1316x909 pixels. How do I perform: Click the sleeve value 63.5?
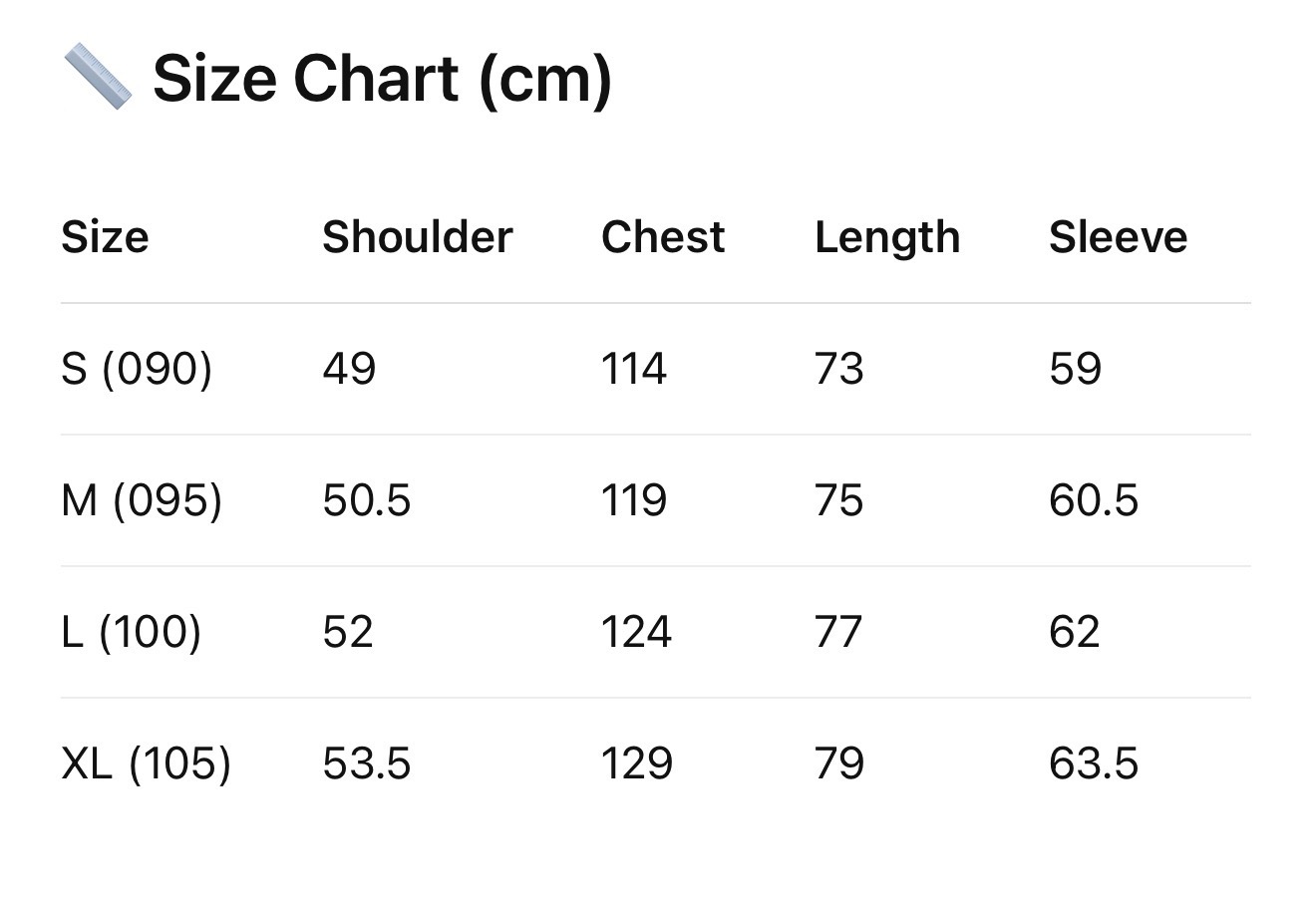click(1093, 763)
